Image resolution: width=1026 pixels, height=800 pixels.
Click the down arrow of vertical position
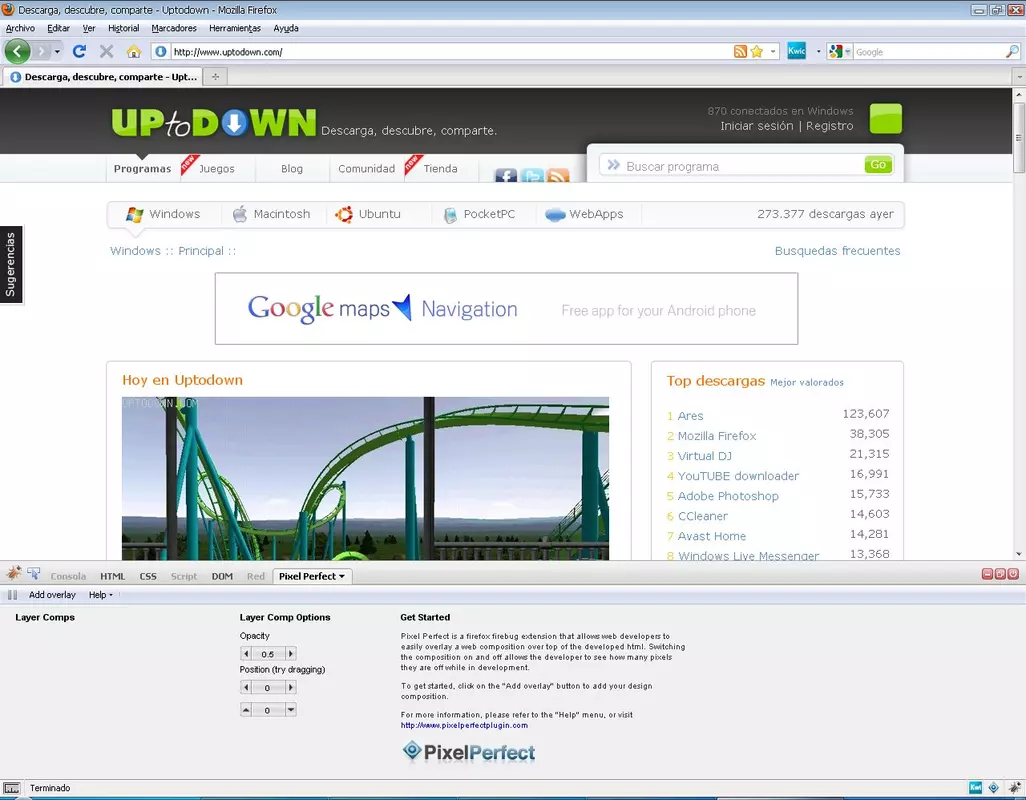tap(291, 710)
